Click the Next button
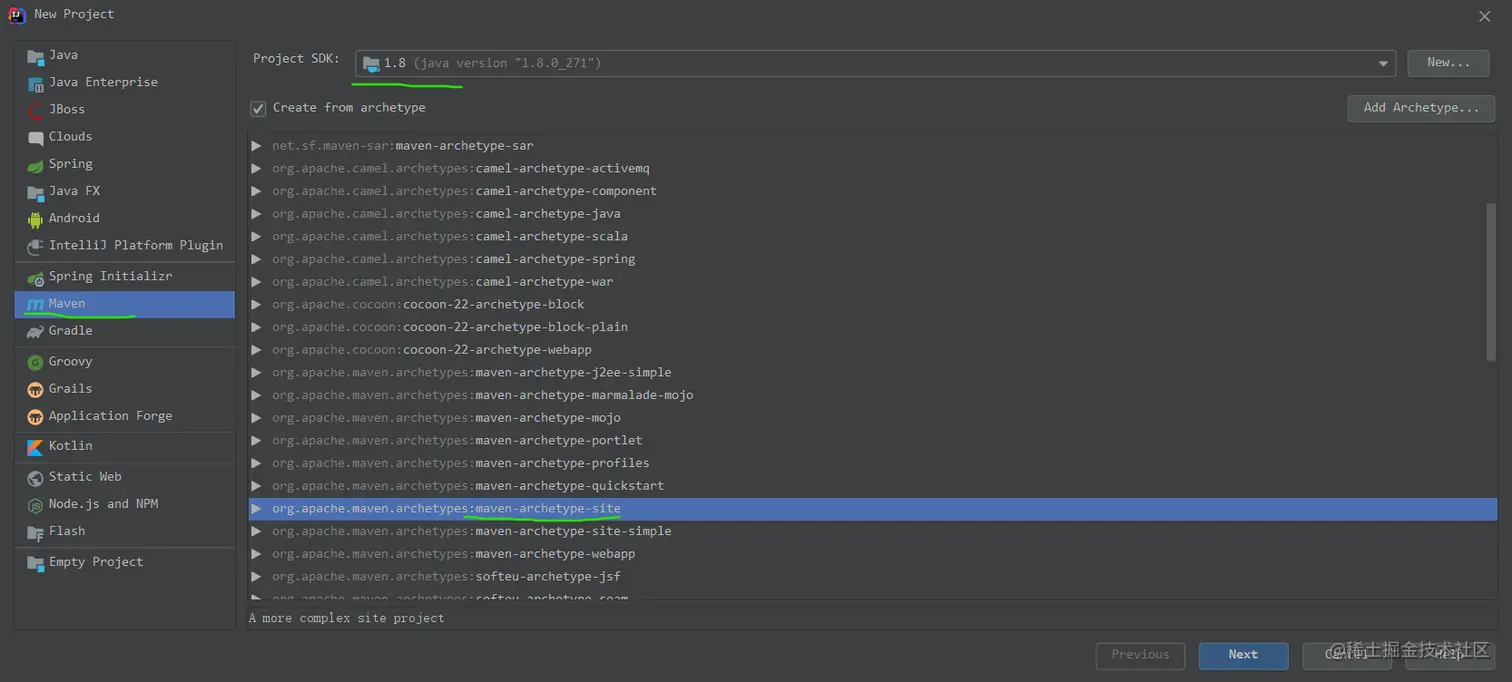Screen dimensions: 1512x682 click(1243, 655)
